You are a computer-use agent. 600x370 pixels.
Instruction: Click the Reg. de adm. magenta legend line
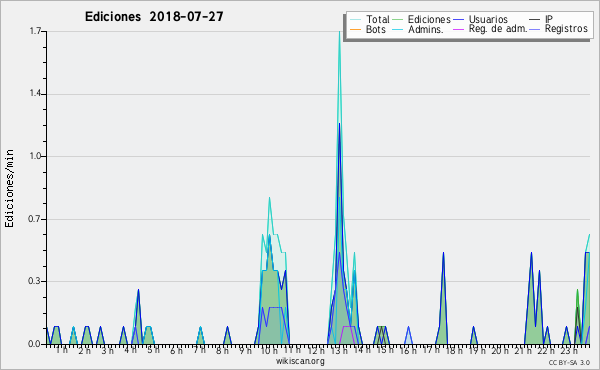point(458,29)
